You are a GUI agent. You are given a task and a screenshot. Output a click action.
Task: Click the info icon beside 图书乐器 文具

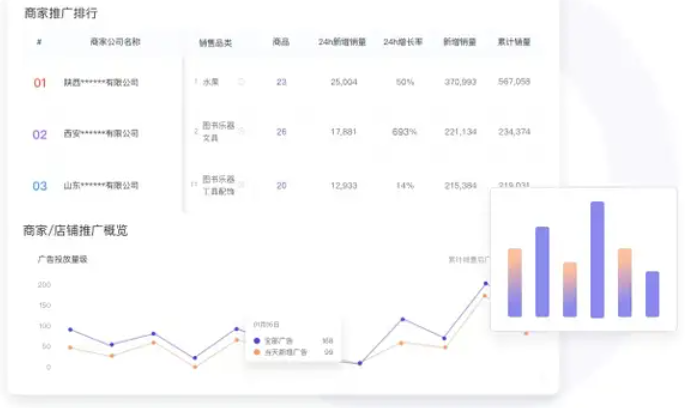tap(241, 131)
